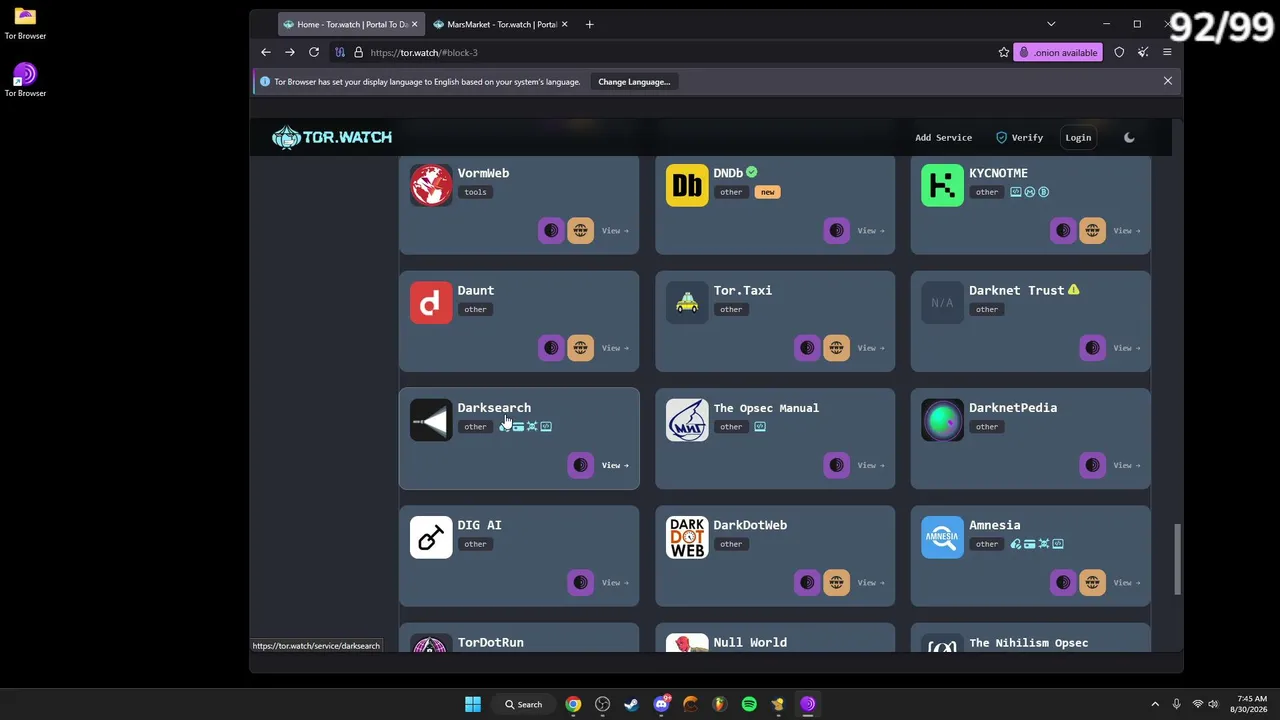
Task: Open the Windows Start menu
Action: (473, 704)
